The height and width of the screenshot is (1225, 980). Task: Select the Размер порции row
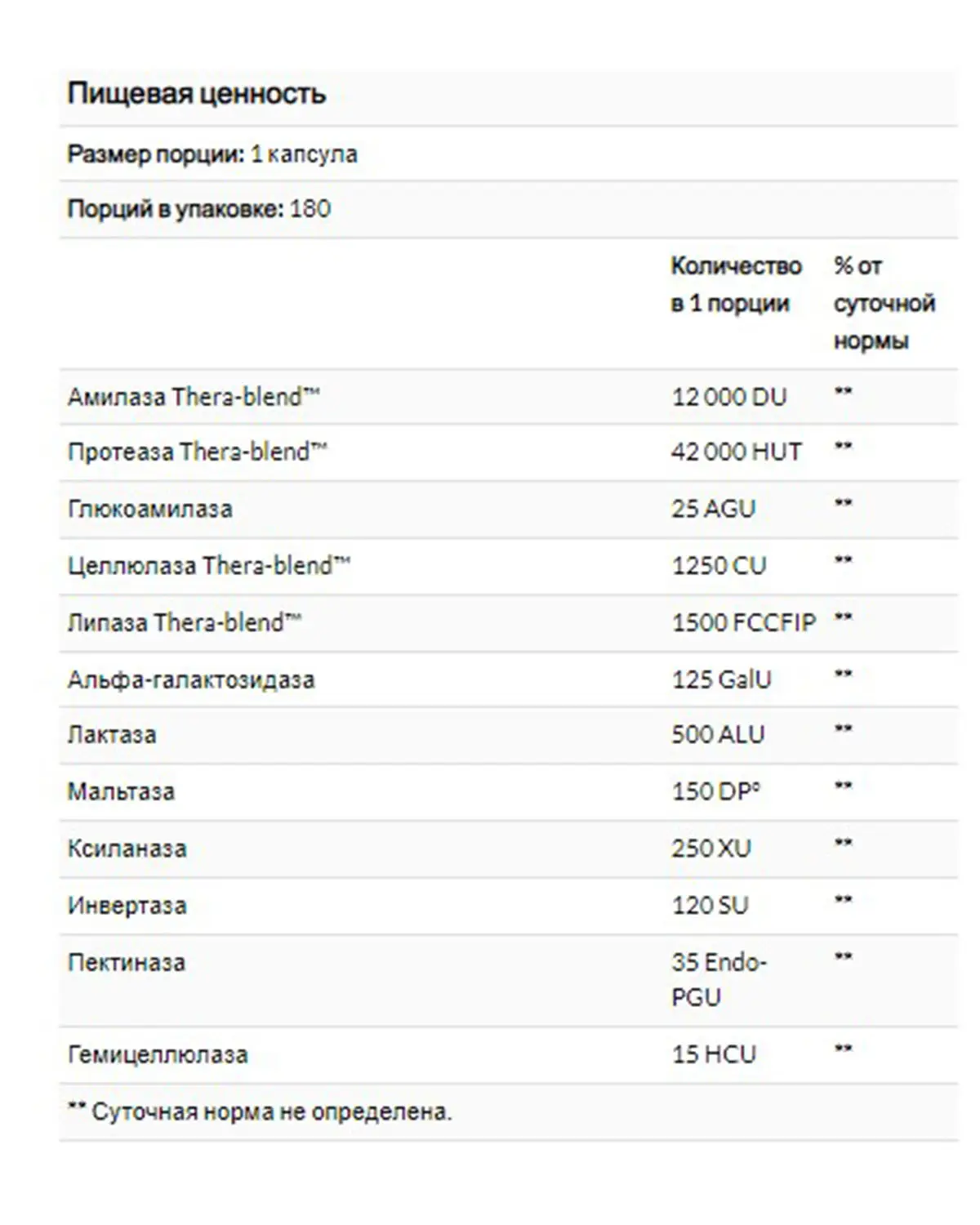pyautogui.click(x=508, y=154)
